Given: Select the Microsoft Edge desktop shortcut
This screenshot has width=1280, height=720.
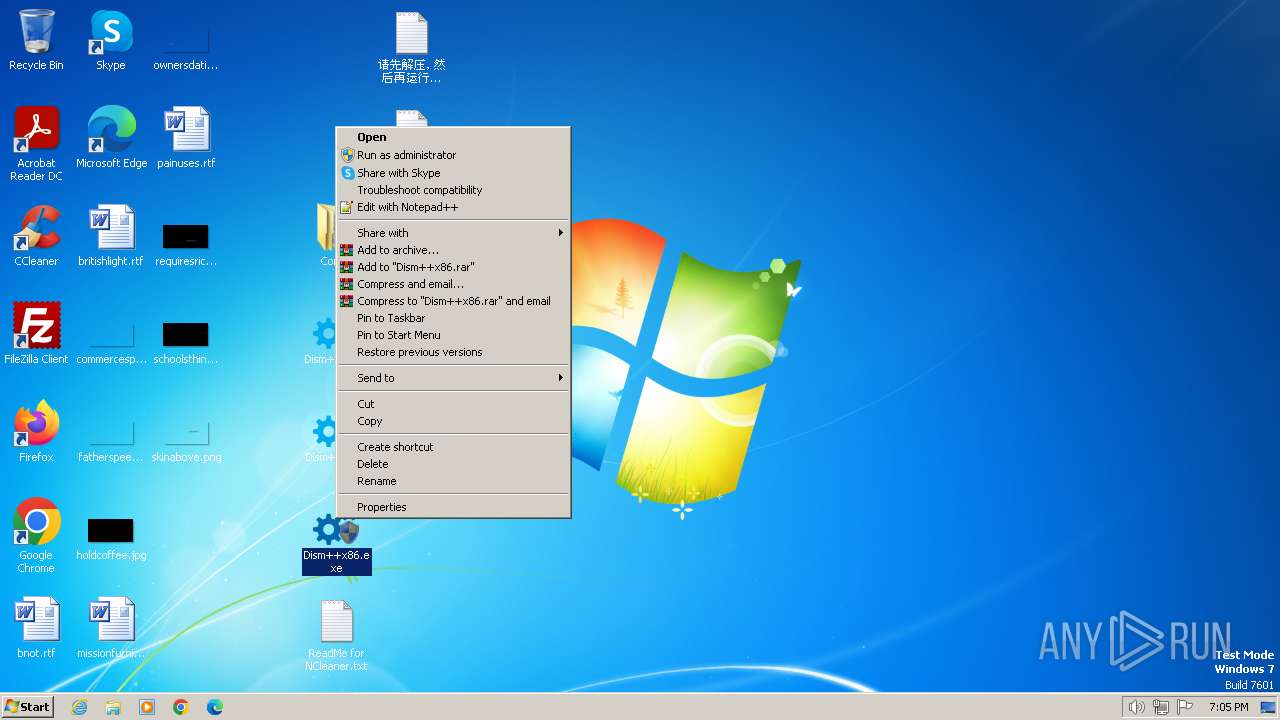Looking at the screenshot, I should pyautogui.click(x=111, y=138).
